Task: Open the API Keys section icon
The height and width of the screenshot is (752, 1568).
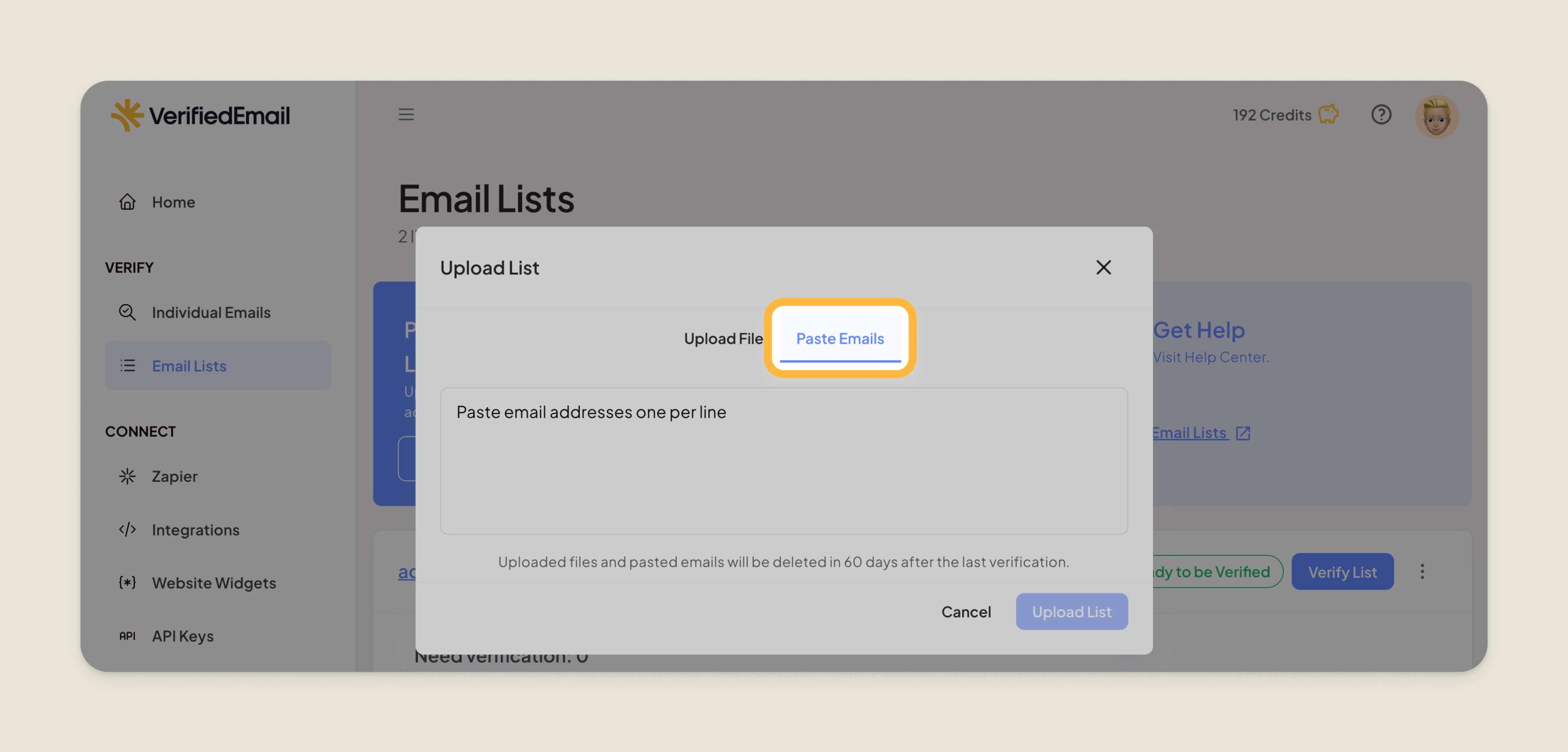Action: 127,636
